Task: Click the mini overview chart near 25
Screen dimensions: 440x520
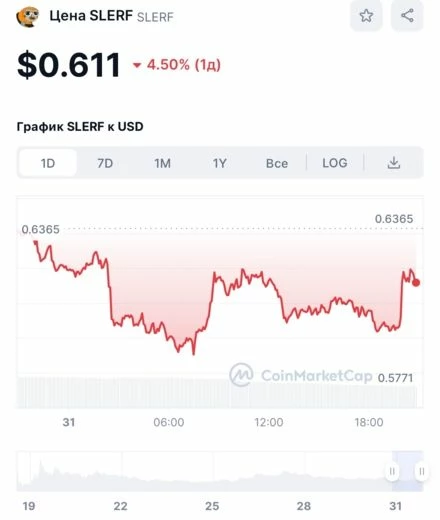Action: (212, 471)
